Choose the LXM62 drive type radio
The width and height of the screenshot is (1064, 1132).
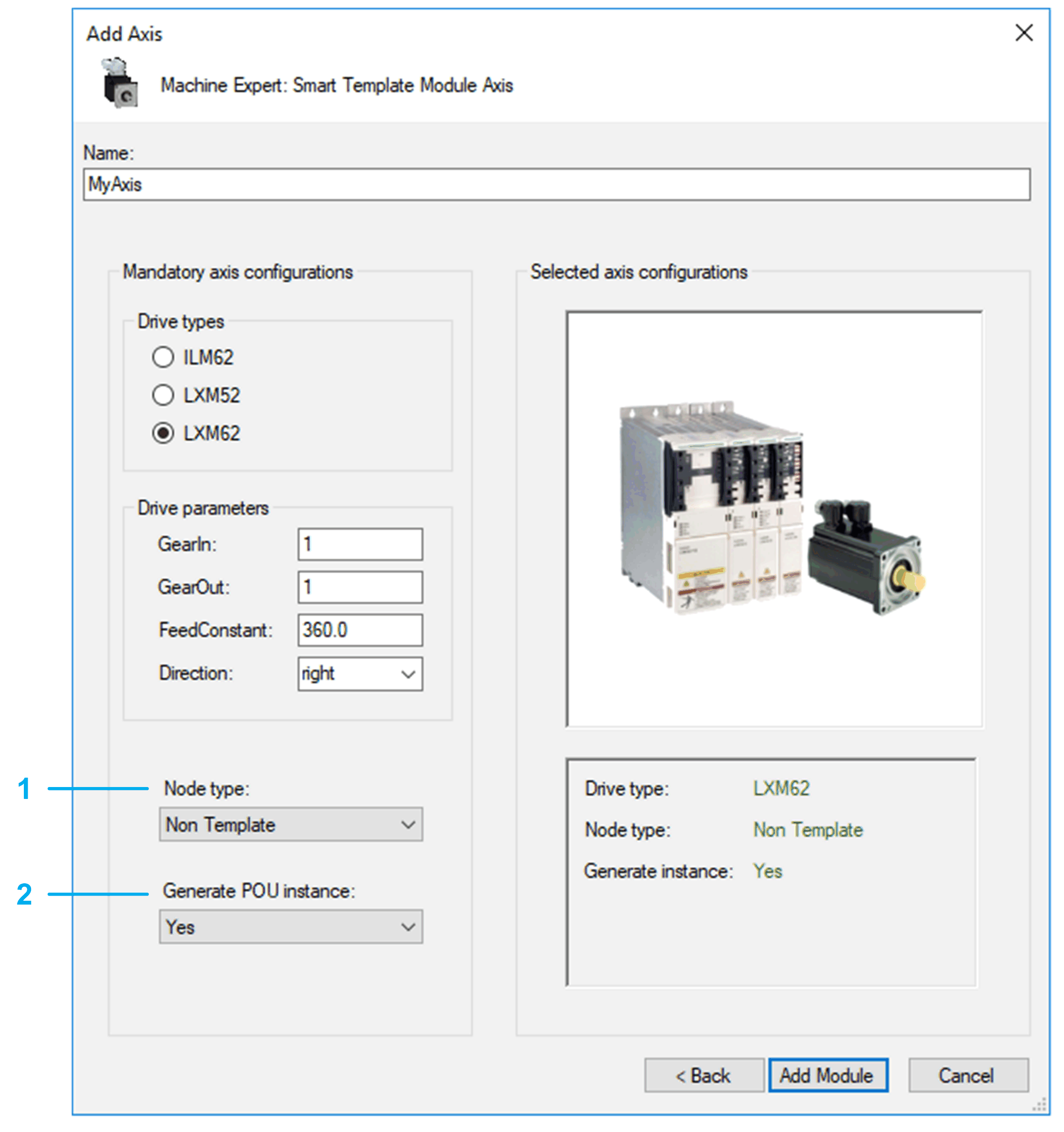tap(163, 433)
